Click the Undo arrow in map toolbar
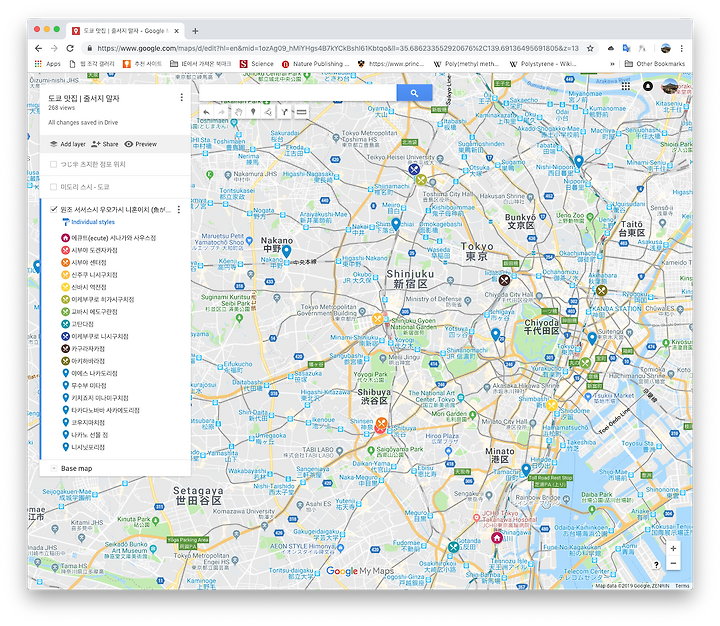Screen dimensions: 720x626 (x=207, y=112)
